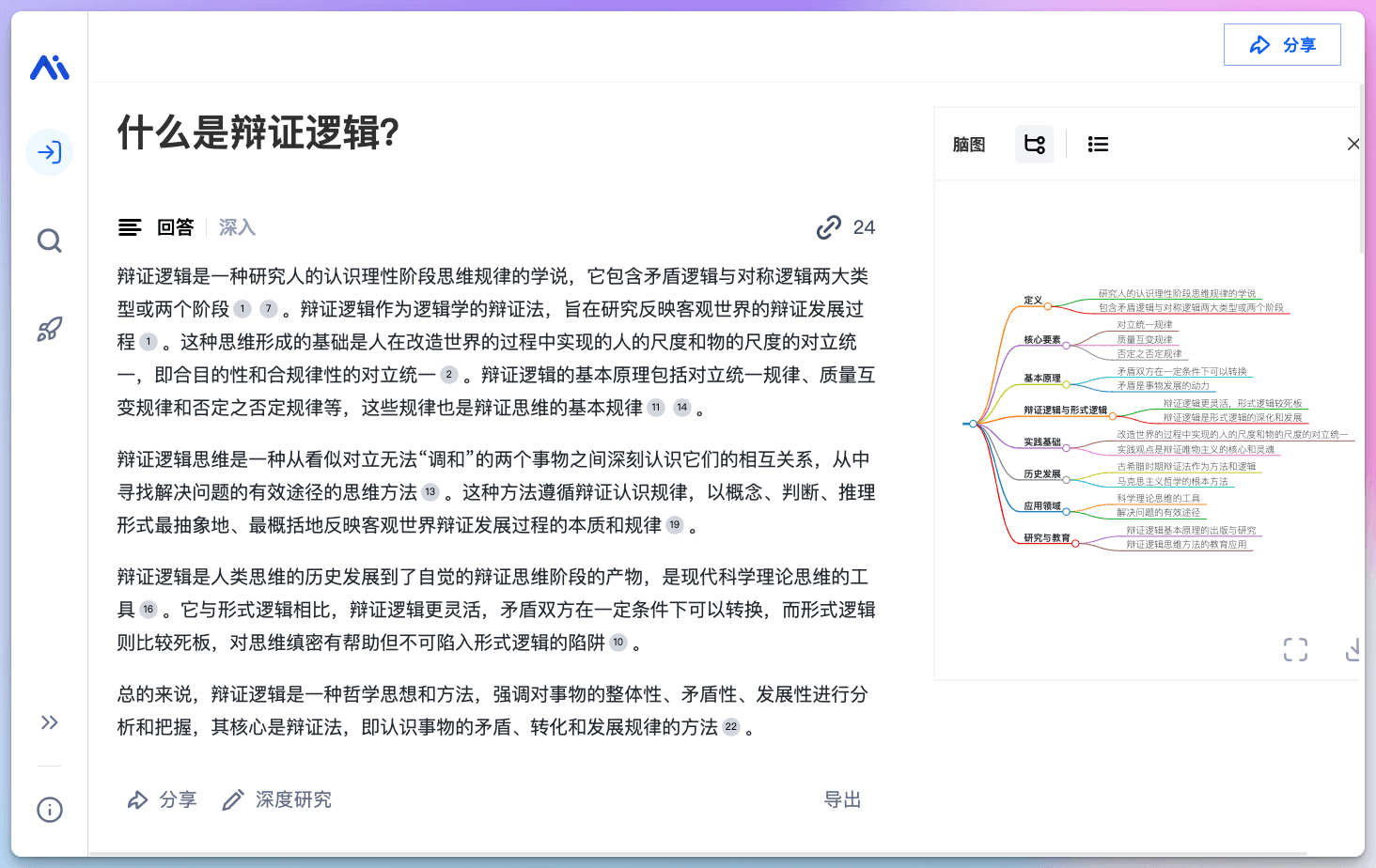The image size is (1376, 868).
Task: Open citation 11 in first paragraph
Action: click(x=656, y=408)
